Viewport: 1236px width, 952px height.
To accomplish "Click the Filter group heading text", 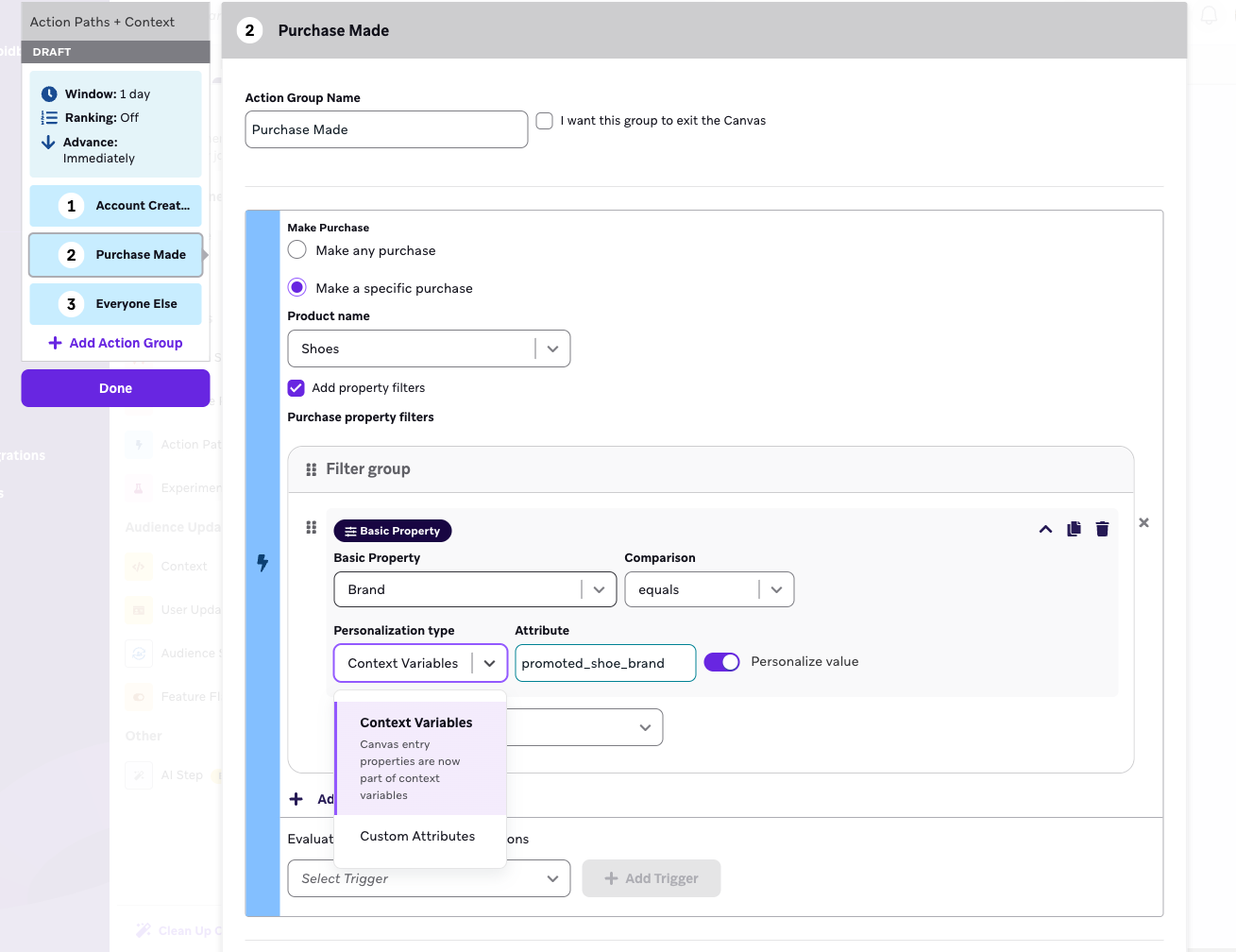I will pos(368,469).
